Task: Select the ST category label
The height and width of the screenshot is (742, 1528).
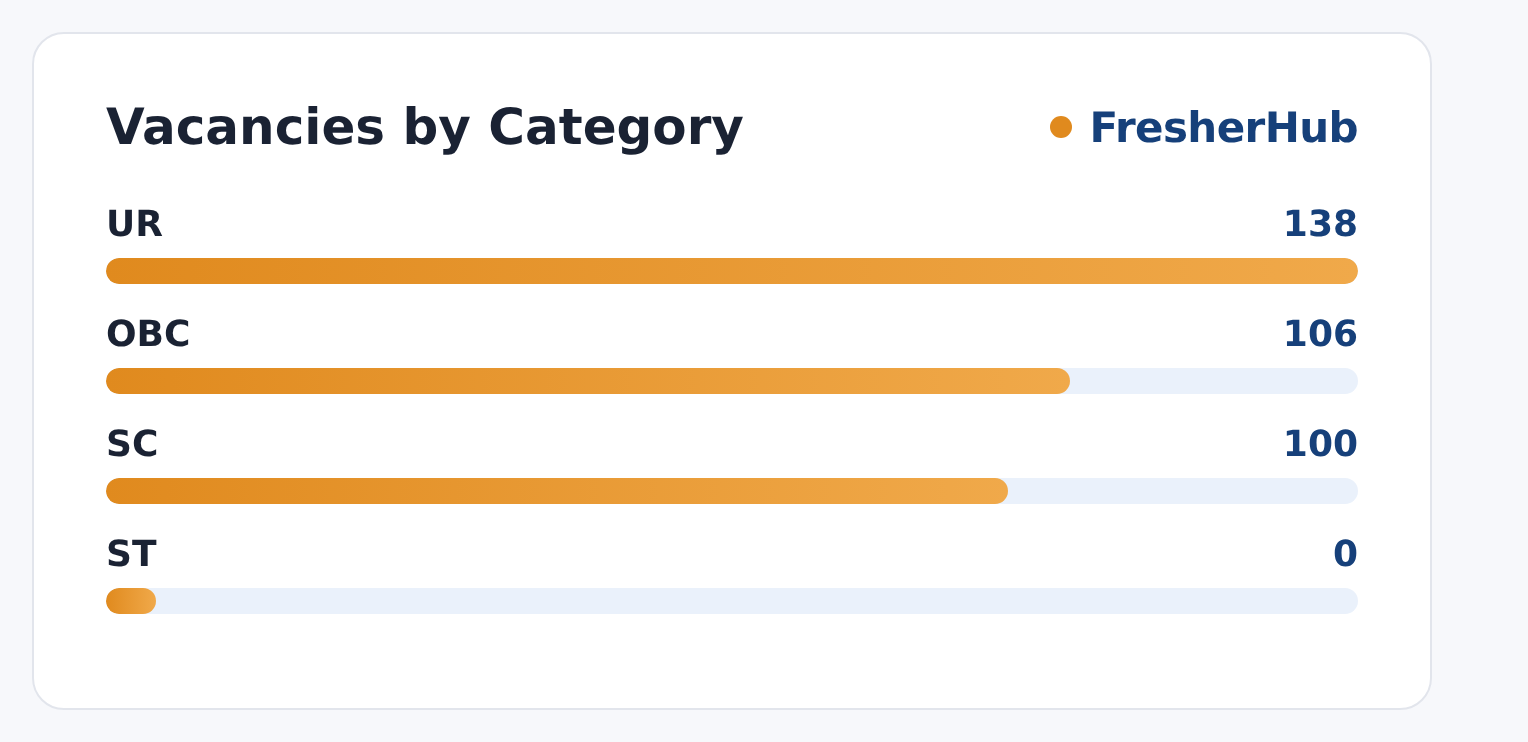Action: 131,555
